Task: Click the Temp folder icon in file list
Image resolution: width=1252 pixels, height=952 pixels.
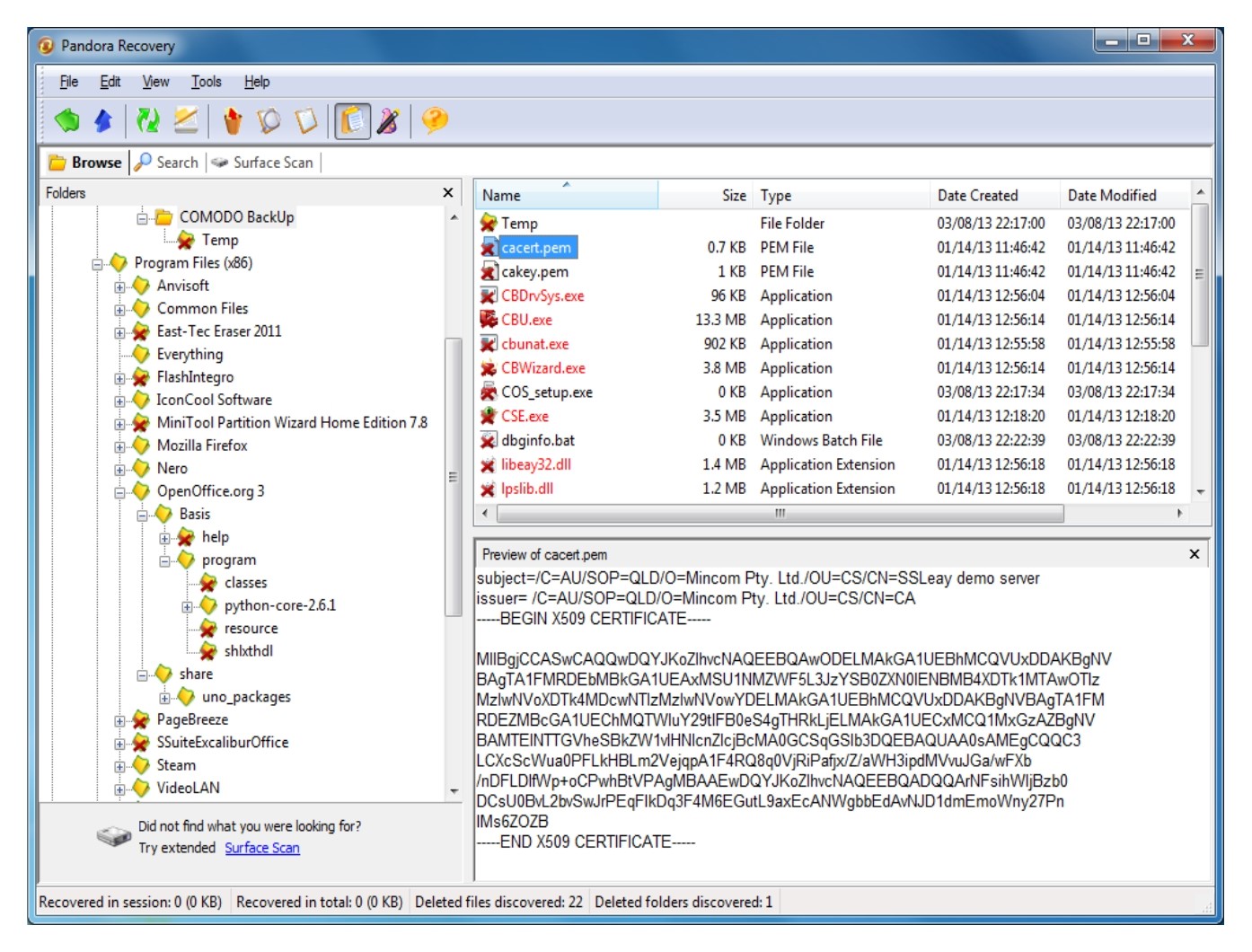Action: (x=489, y=223)
